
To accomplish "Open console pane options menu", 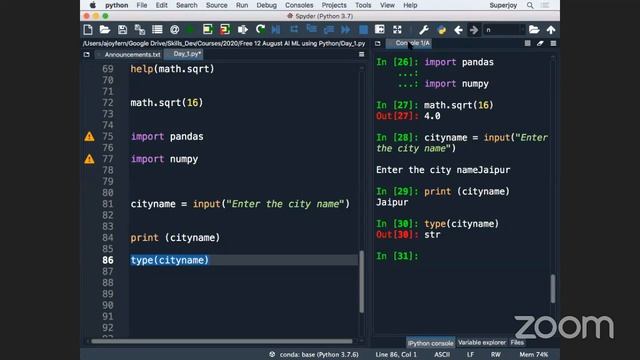I will tap(553, 43).
